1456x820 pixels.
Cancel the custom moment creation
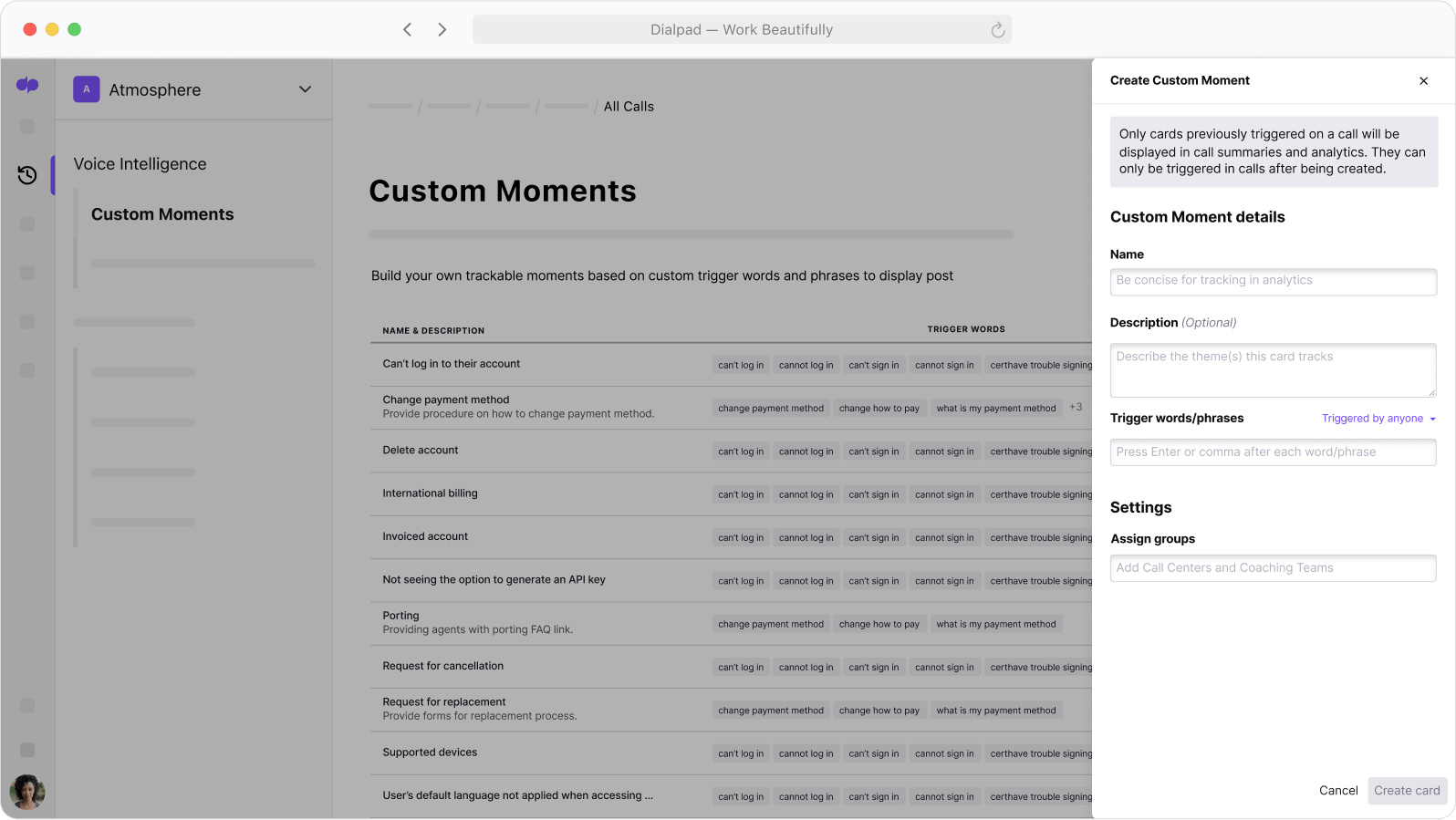[1338, 791]
